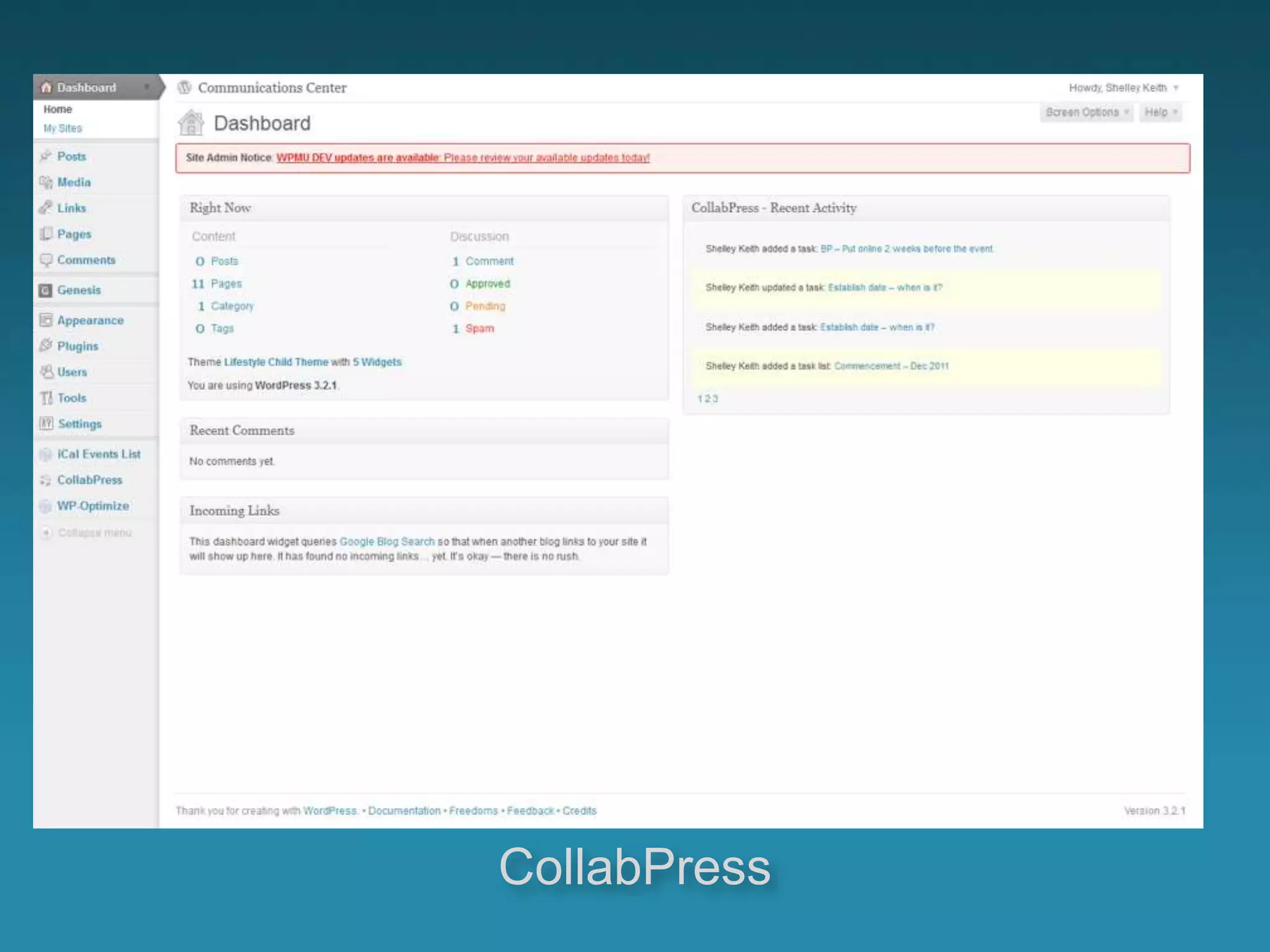Open the Documentation footer link
The width and height of the screenshot is (1270, 952).
[404, 811]
